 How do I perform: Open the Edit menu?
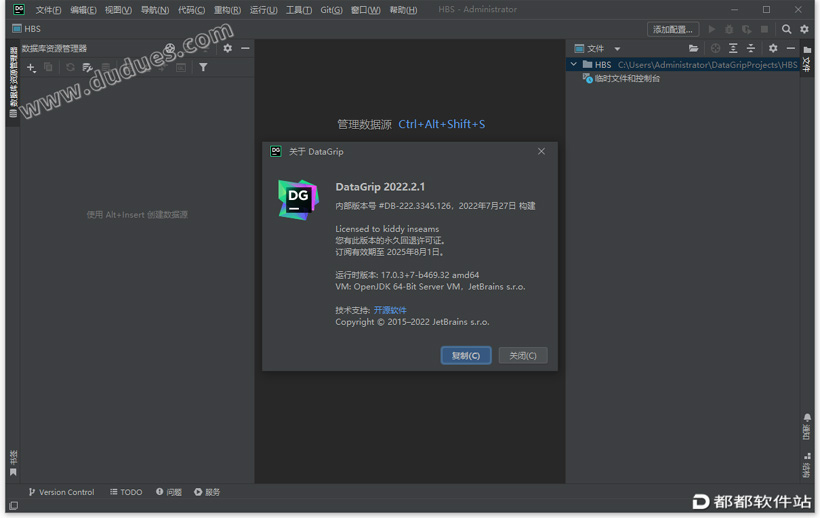(x=83, y=10)
